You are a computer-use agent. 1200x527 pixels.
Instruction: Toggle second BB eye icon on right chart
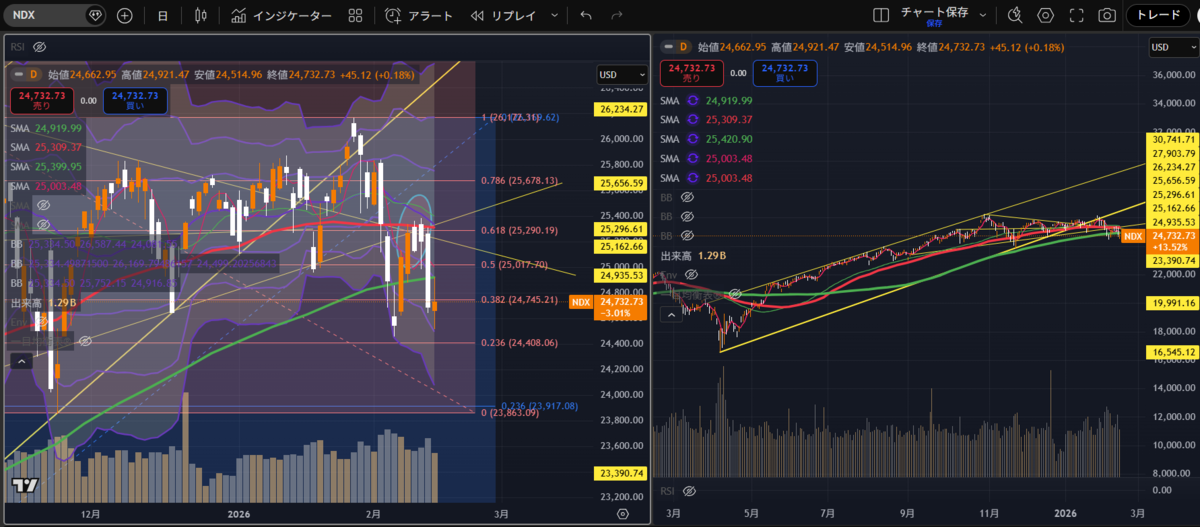click(x=687, y=216)
